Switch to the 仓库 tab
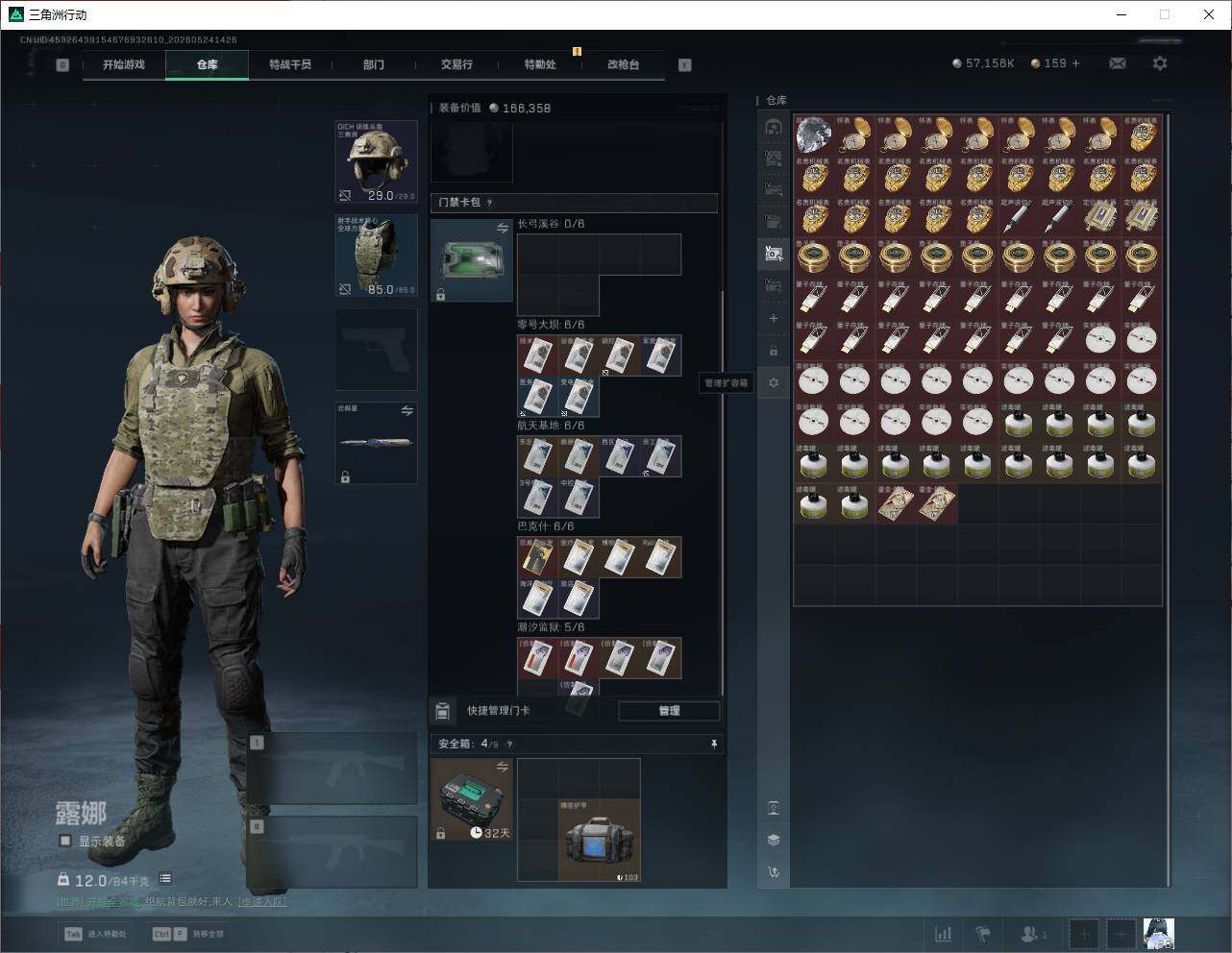 (208, 64)
